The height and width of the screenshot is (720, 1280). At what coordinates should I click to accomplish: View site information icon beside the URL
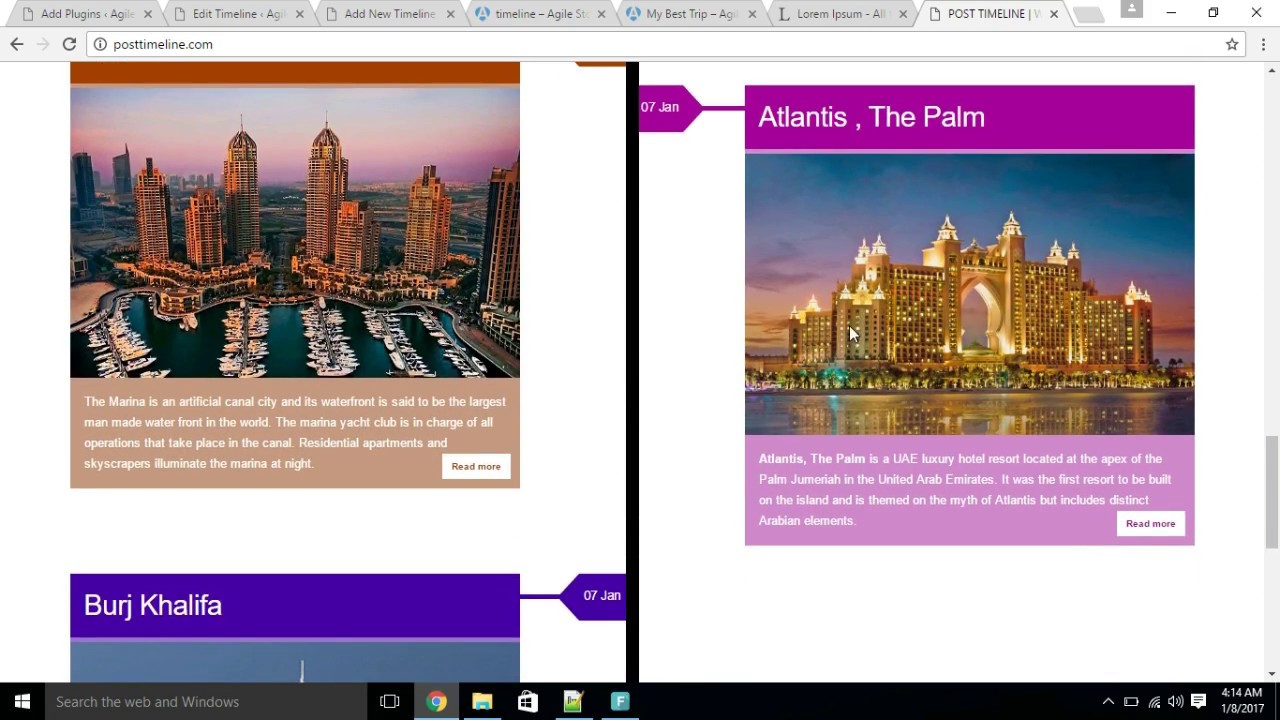click(x=100, y=44)
